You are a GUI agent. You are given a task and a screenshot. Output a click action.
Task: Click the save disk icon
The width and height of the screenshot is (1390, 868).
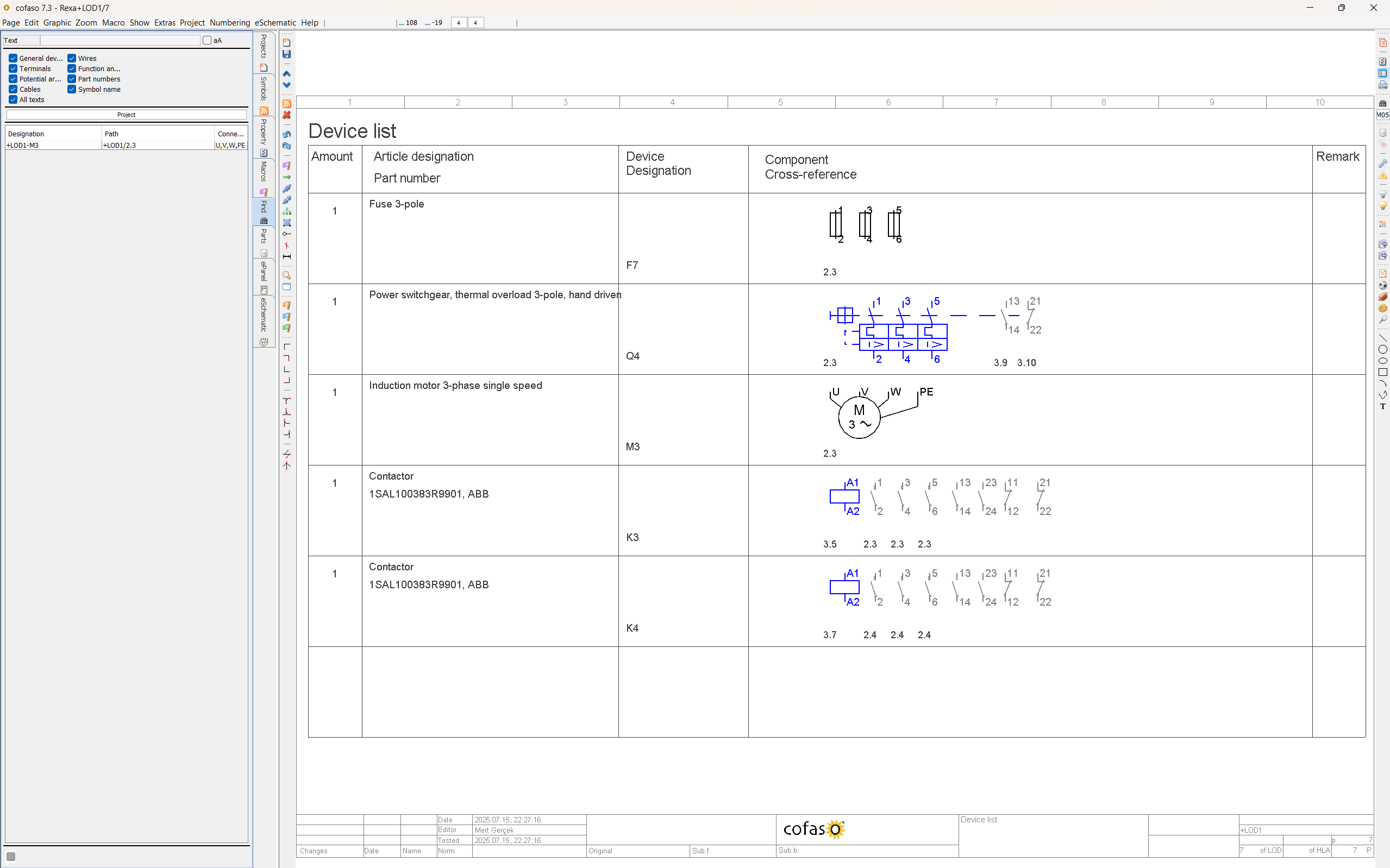pyautogui.click(x=286, y=54)
